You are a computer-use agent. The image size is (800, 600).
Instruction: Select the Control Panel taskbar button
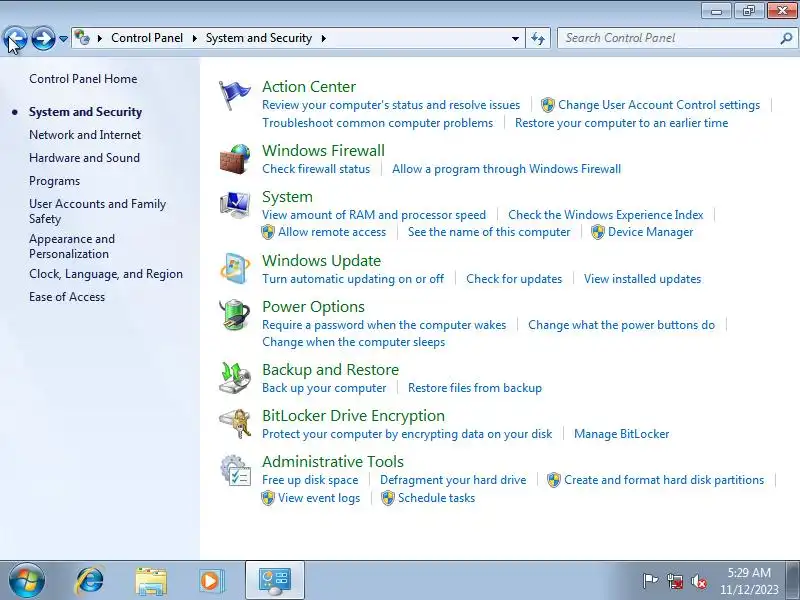click(275, 581)
